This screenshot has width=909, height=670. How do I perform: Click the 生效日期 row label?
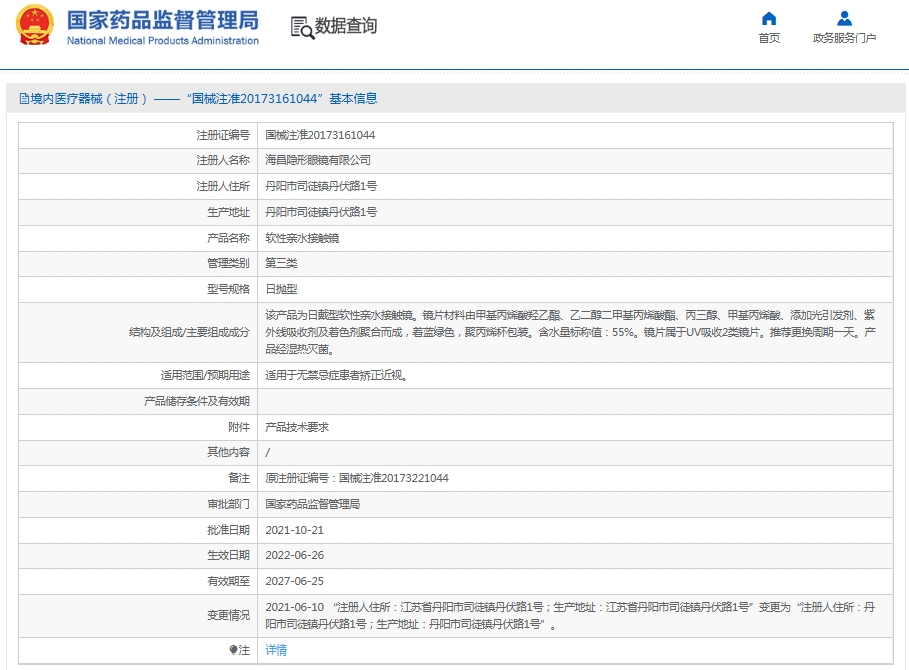[x=228, y=555]
